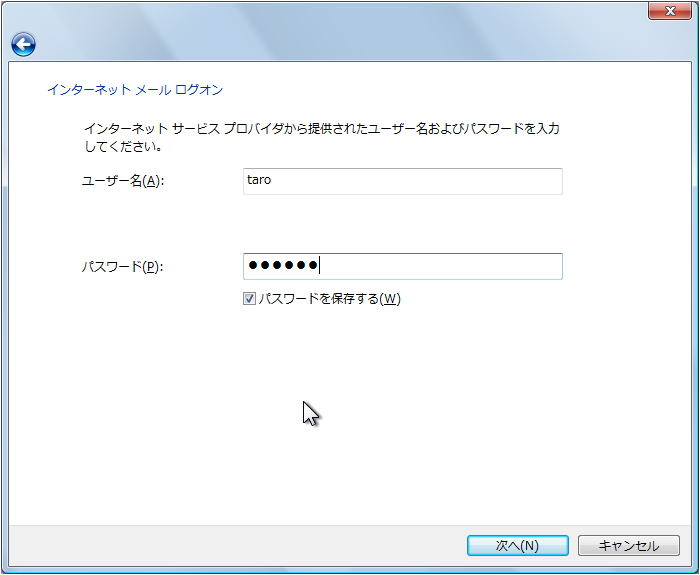This screenshot has width=700, height=575.
Task: Click the インターネット メール ログオン heading
Action: (x=135, y=90)
